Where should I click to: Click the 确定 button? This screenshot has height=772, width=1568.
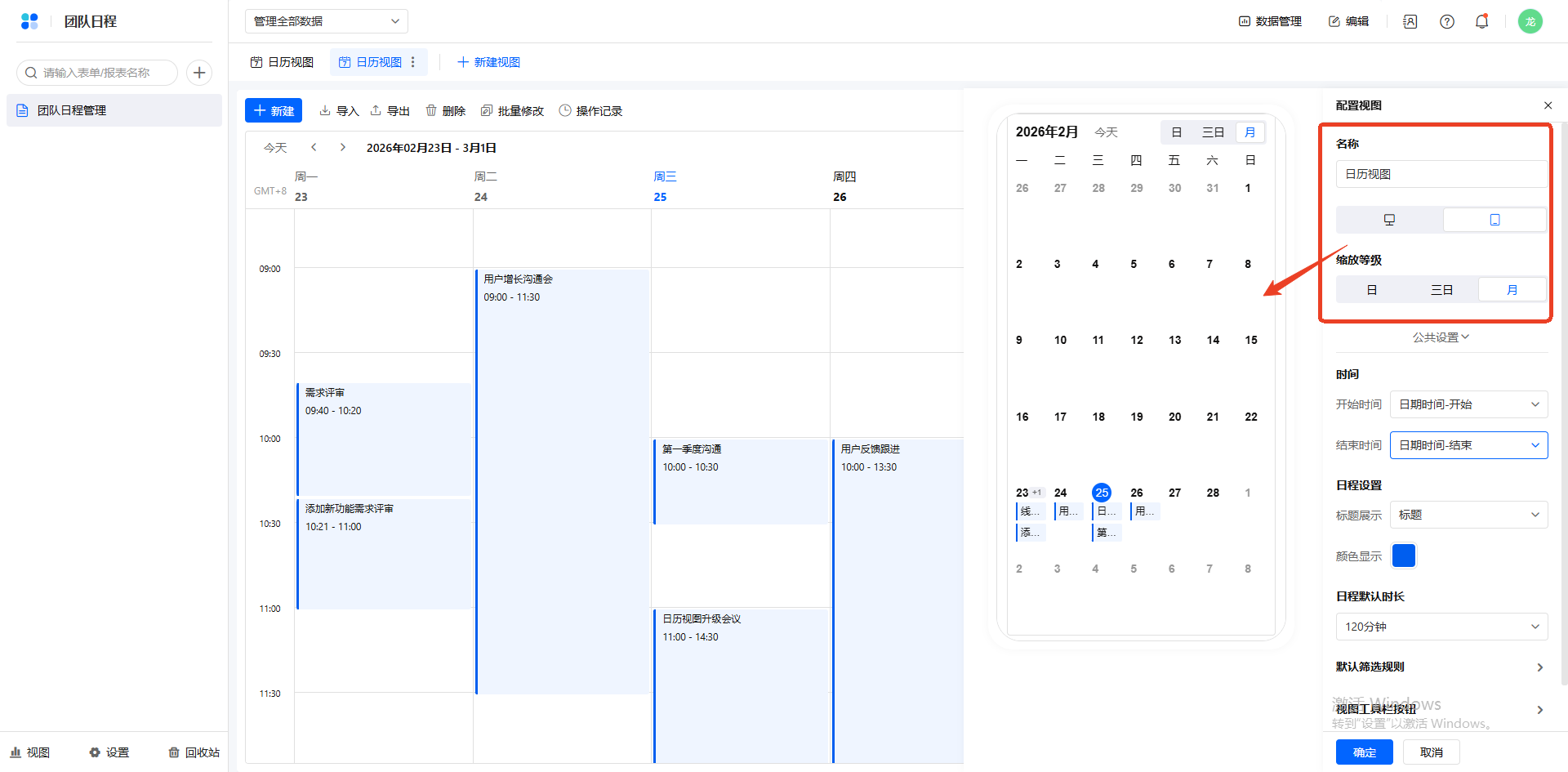1364,752
